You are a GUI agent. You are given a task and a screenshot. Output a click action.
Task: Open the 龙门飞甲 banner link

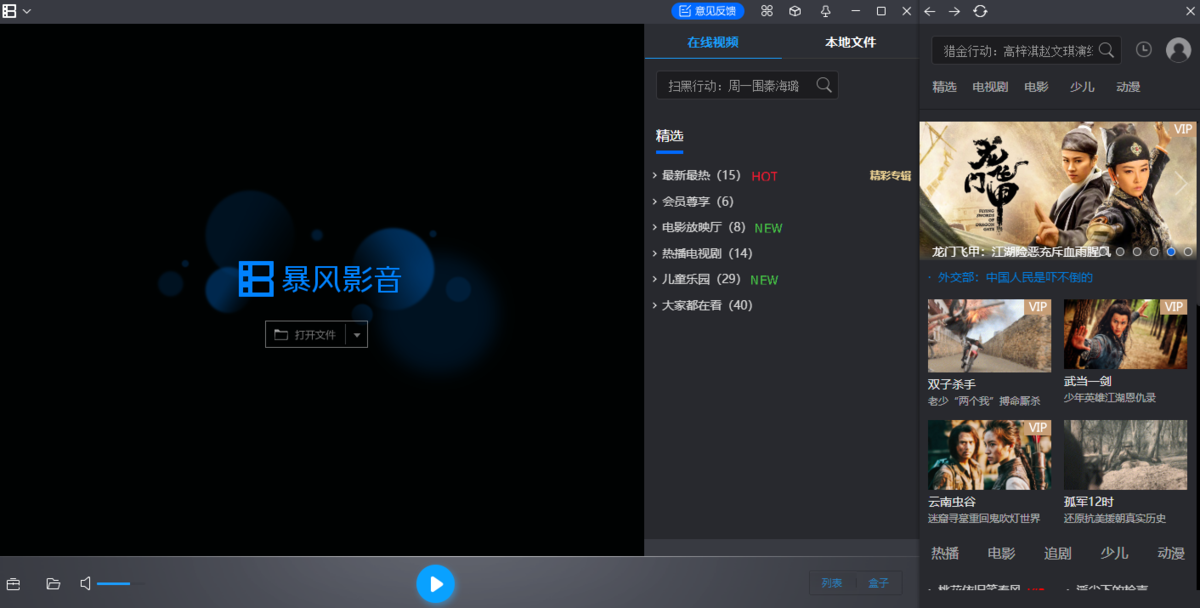pyautogui.click(x=1057, y=190)
